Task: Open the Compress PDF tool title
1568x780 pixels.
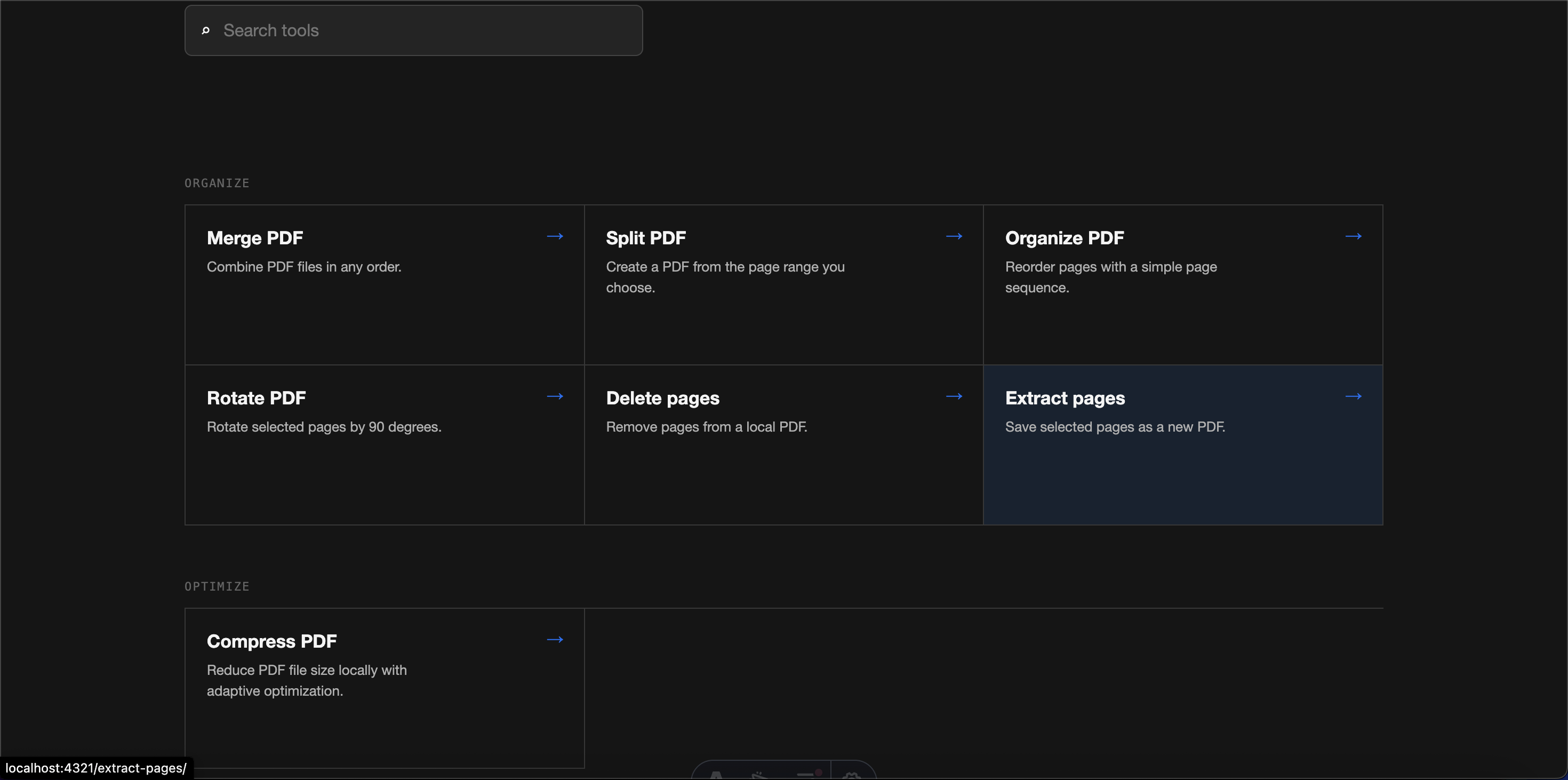Action: click(271, 641)
